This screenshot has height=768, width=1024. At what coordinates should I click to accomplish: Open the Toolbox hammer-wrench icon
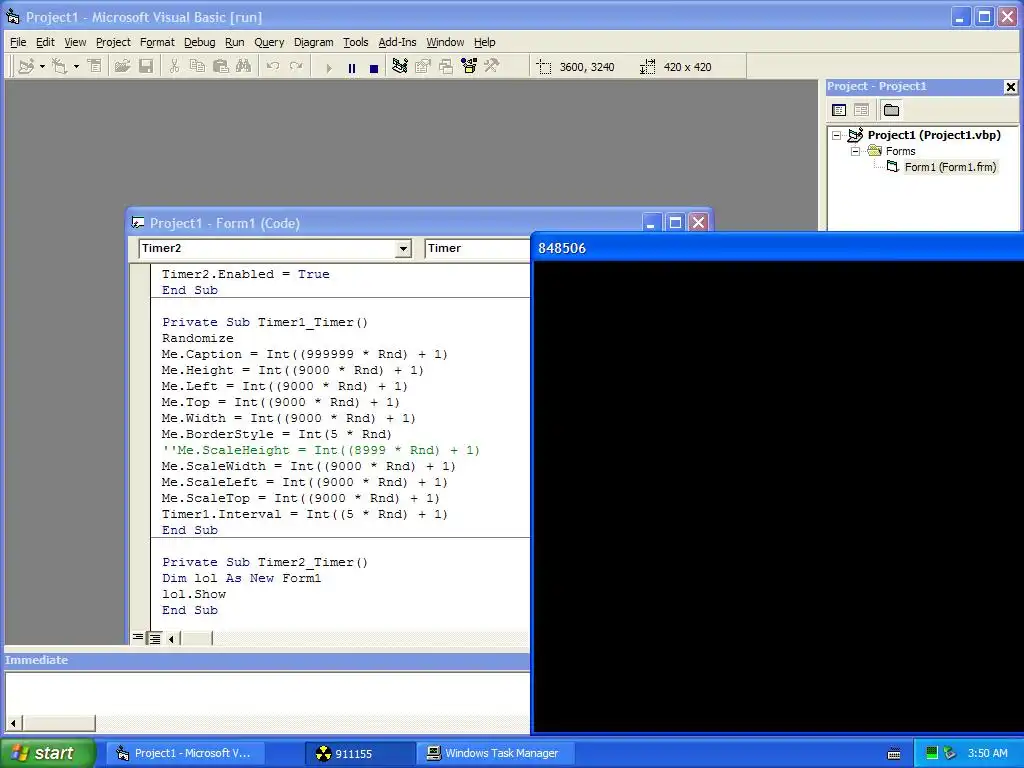[492, 66]
